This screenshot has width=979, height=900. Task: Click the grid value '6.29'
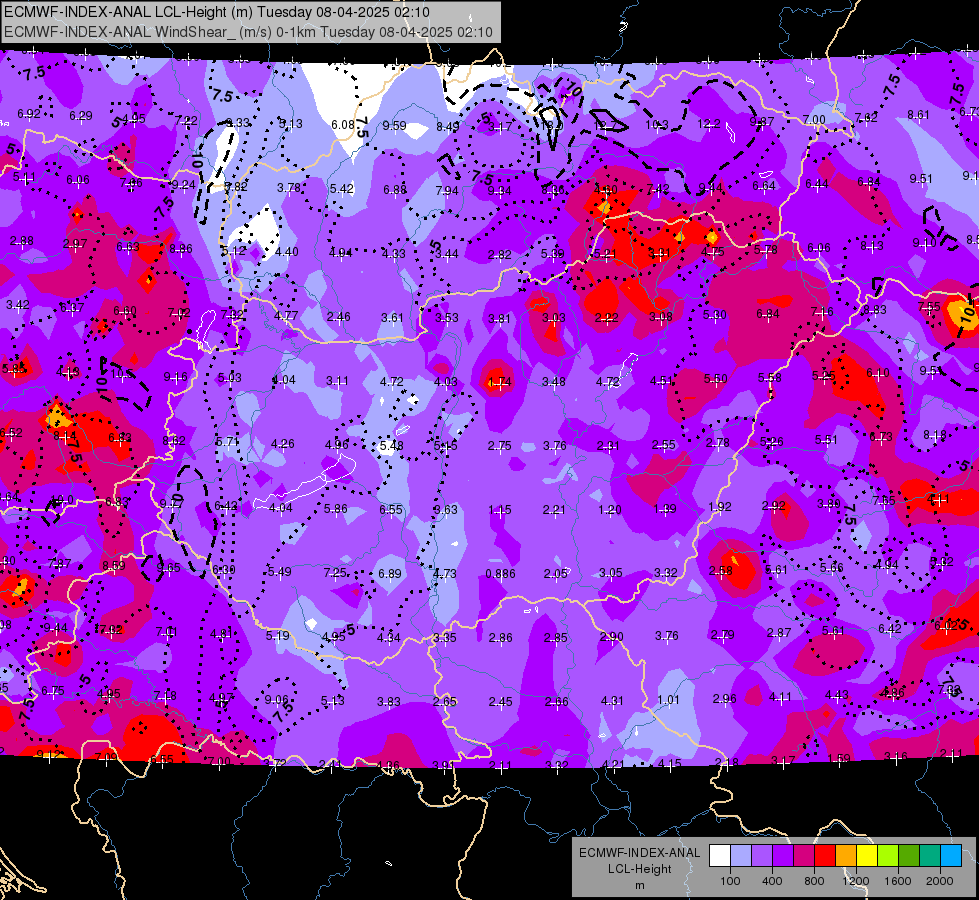point(81,116)
